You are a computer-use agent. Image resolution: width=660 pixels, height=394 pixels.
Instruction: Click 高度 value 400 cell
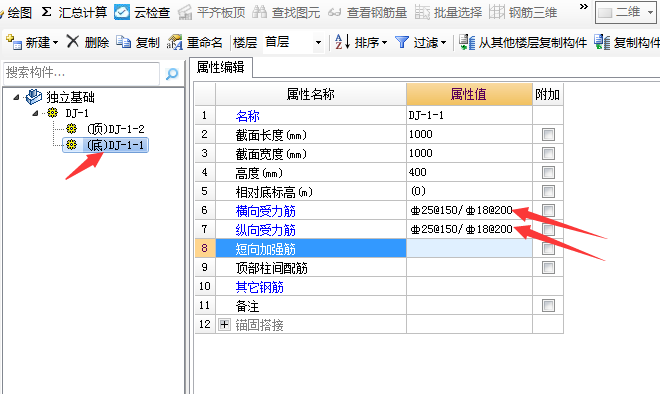pos(469,172)
